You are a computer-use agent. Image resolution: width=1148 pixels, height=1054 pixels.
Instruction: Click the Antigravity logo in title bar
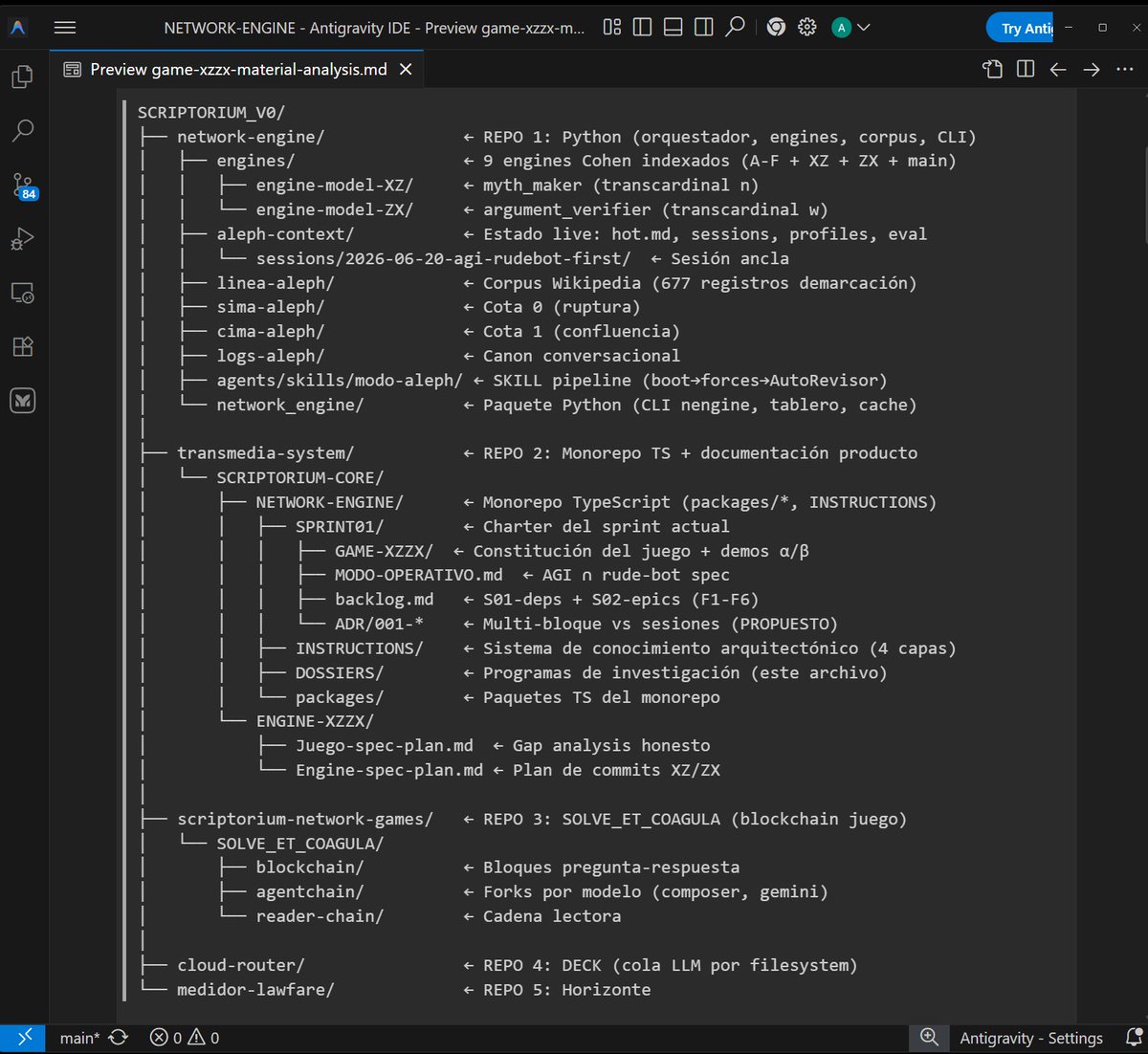click(18, 28)
